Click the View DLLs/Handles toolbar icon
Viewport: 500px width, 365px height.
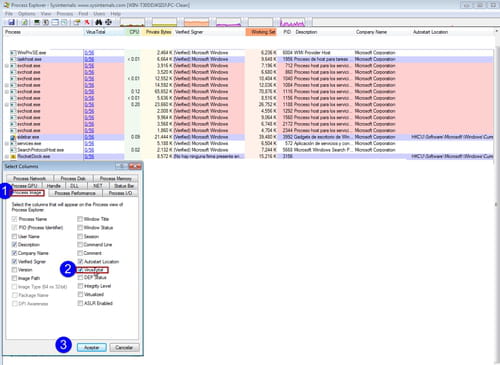point(64,22)
